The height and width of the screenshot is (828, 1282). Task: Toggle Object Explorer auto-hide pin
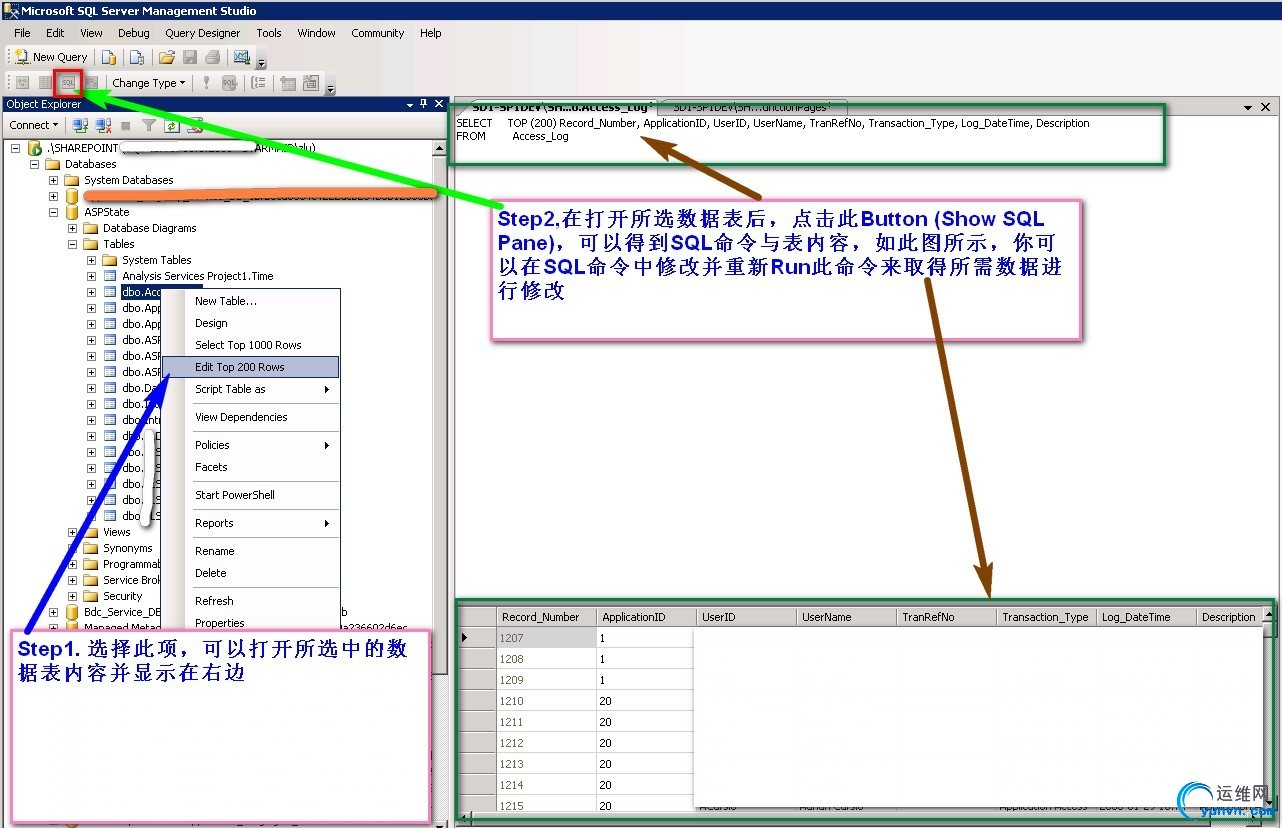click(424, 104)
